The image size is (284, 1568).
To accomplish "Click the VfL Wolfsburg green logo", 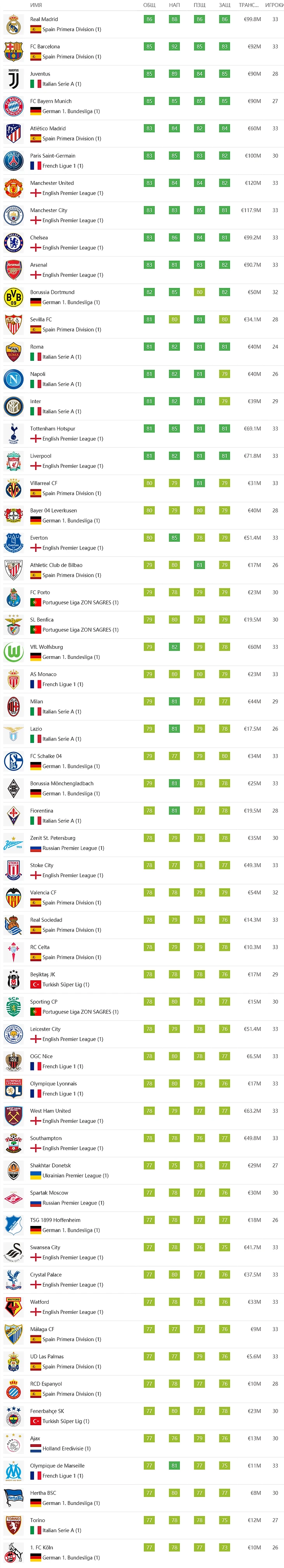I will coord(13,652).
